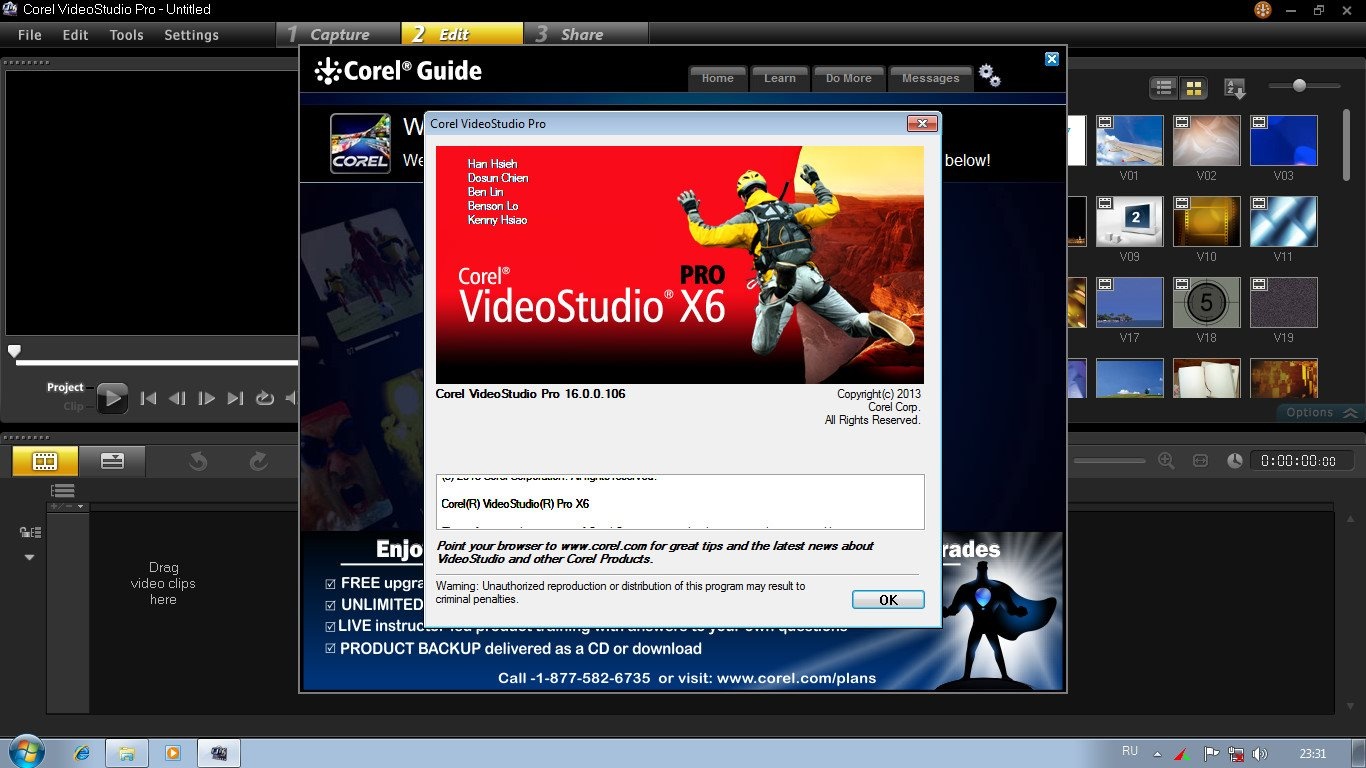Toggle the lock tracks ripple editing icon
This screenshot has width=1366, height=768.
tap(30, 532)
